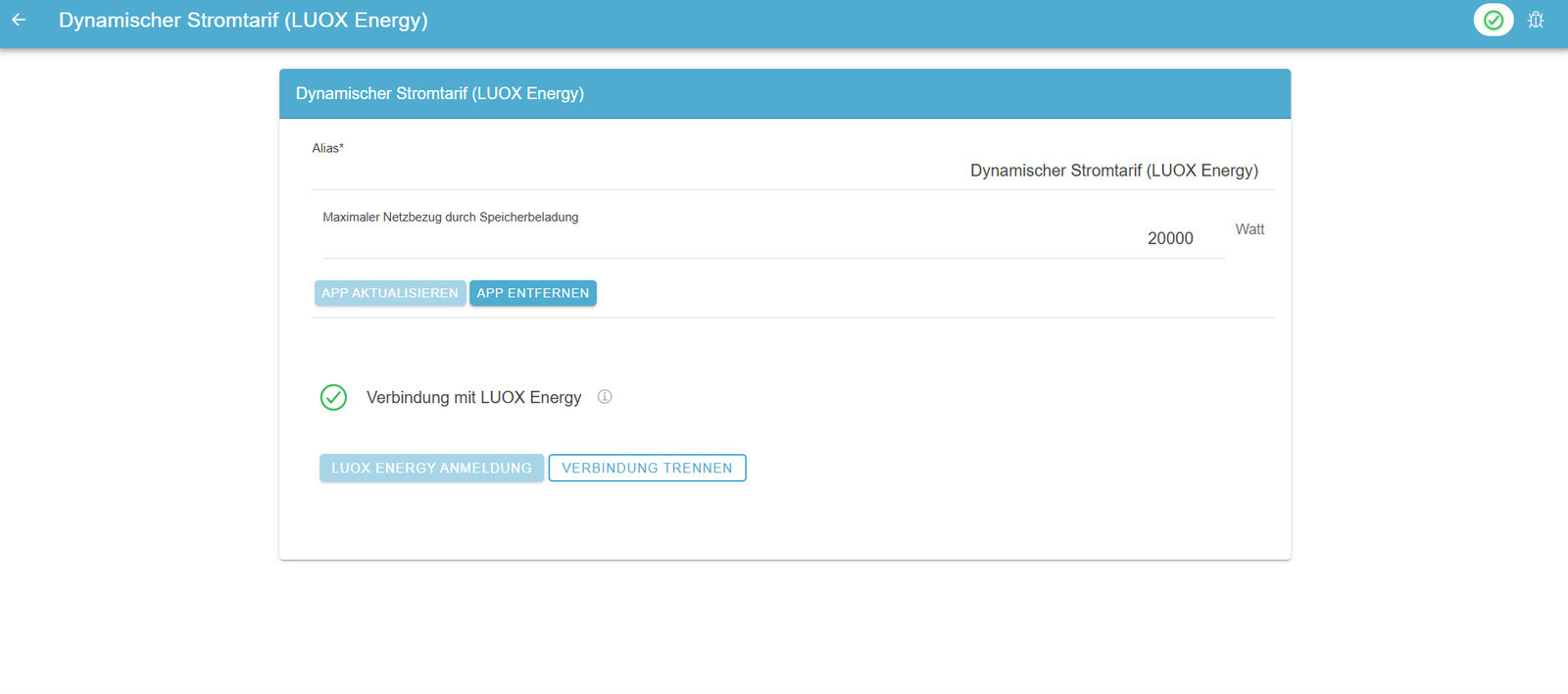Click the divider line below the app buttons
This screenshot has width=1568, height=694.
pyautogui.click(x=792, y=318)
